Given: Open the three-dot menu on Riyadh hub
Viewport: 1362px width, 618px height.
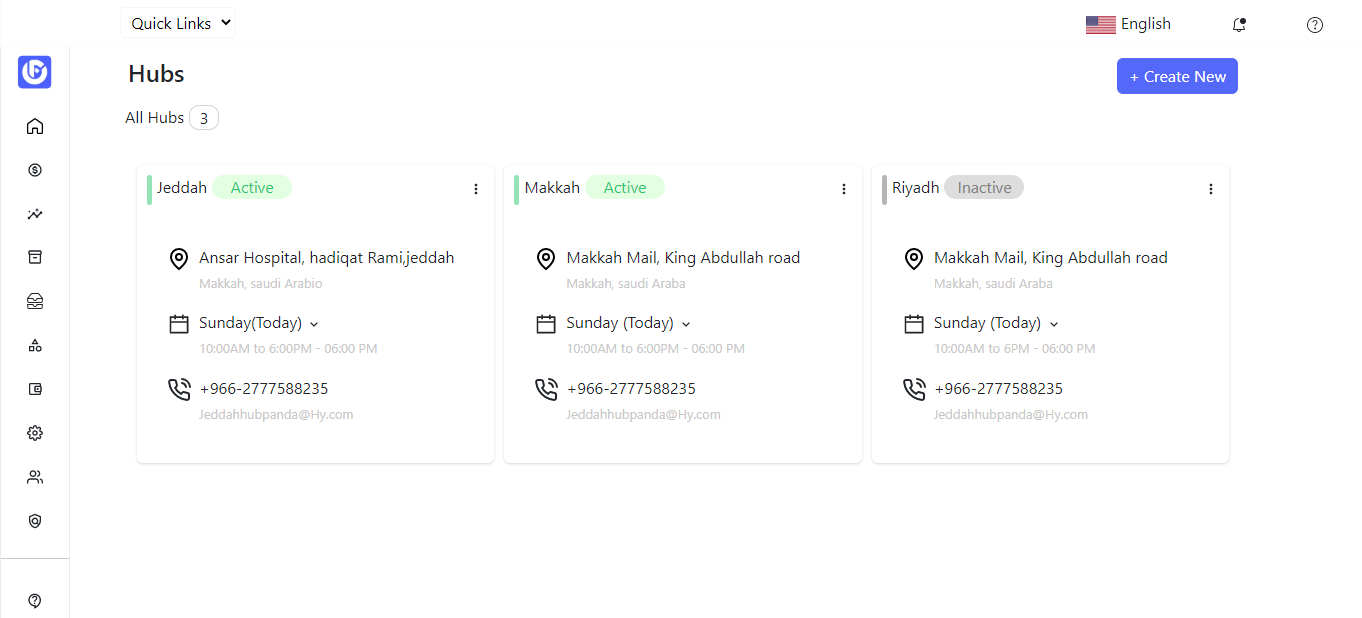Looking at the screenshot, I should click(x=1211, y=188).
